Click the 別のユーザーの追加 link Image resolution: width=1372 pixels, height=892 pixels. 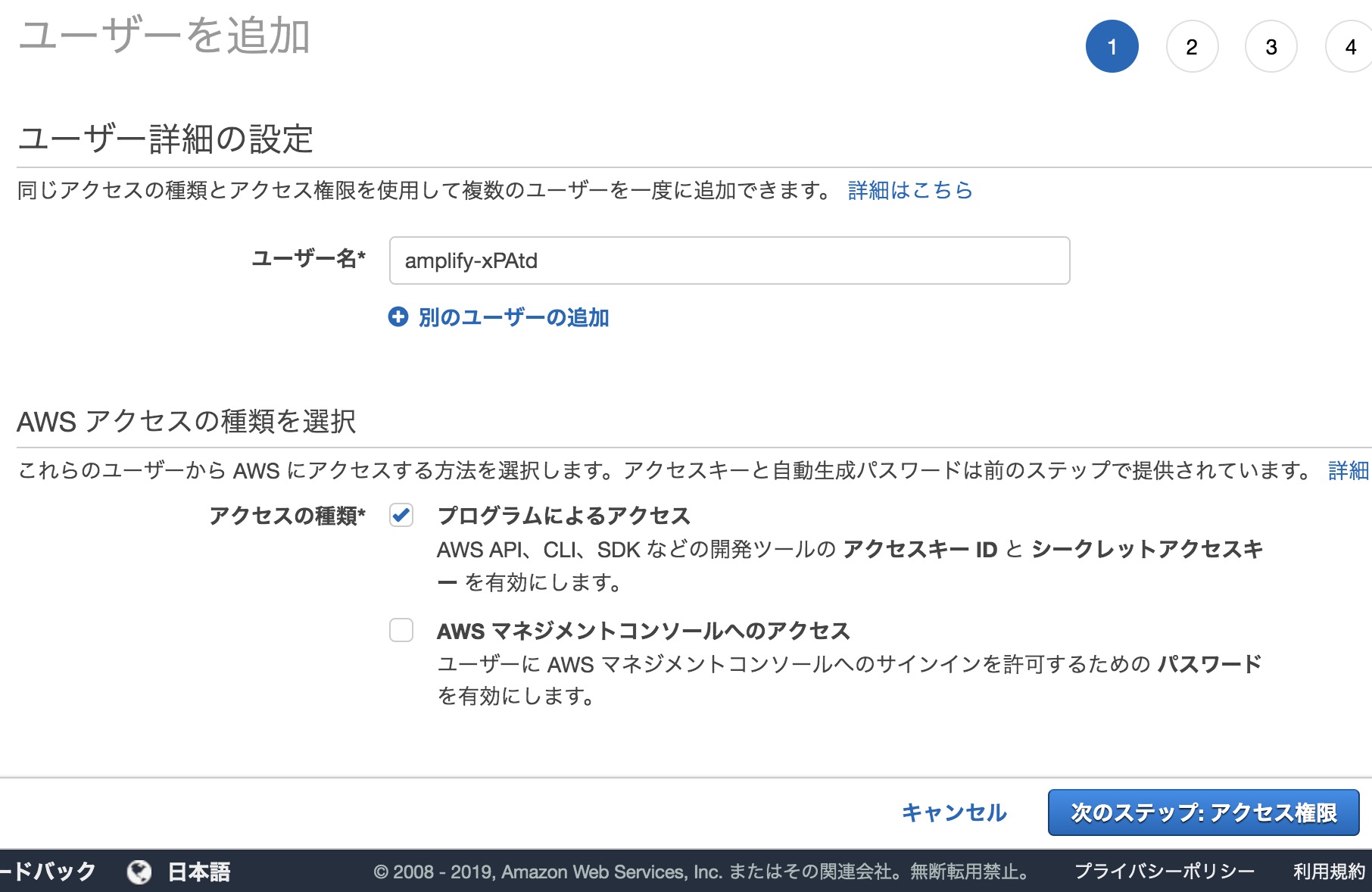(x=513, y=317)
